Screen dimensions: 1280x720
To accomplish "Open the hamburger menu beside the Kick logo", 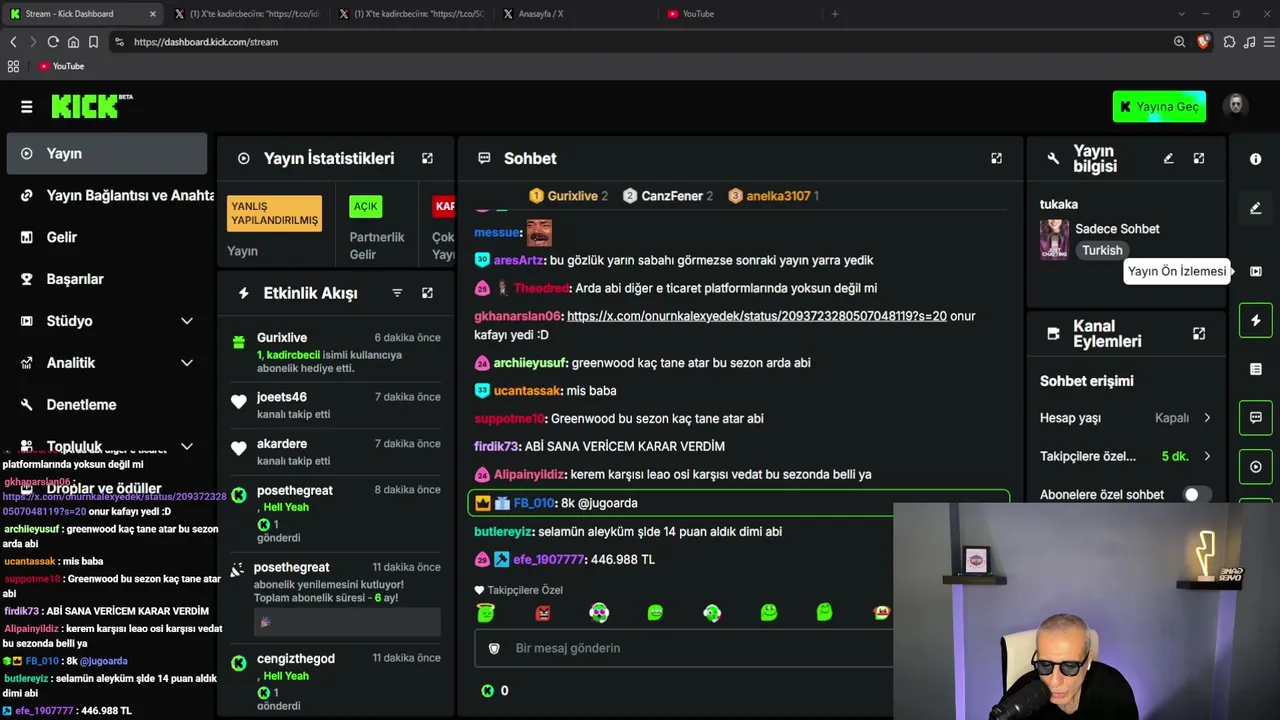I will click(x=27, y=107).
